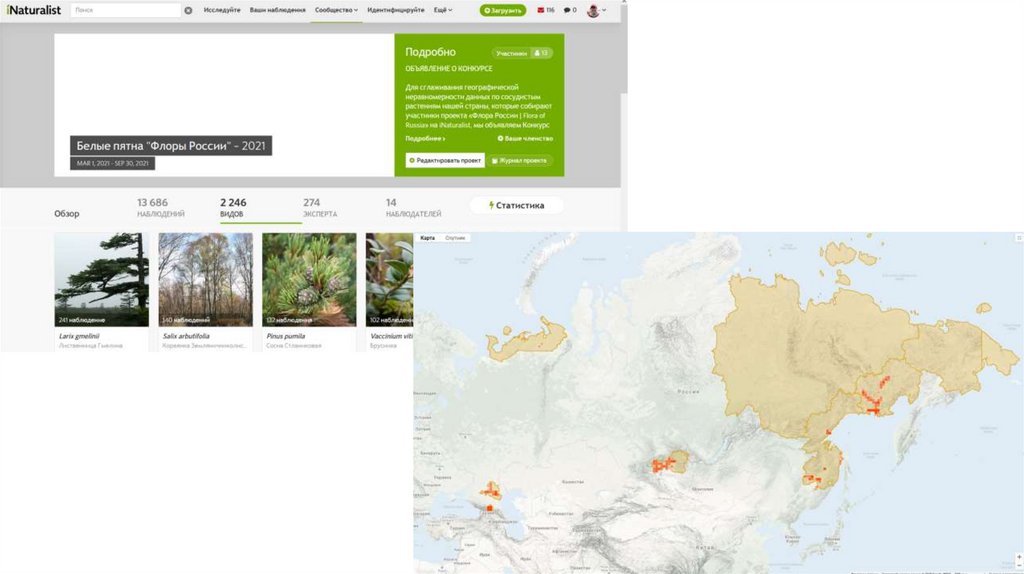Open the 'Статистика' button
This screenshot has height=574, width=1024.
516,205
